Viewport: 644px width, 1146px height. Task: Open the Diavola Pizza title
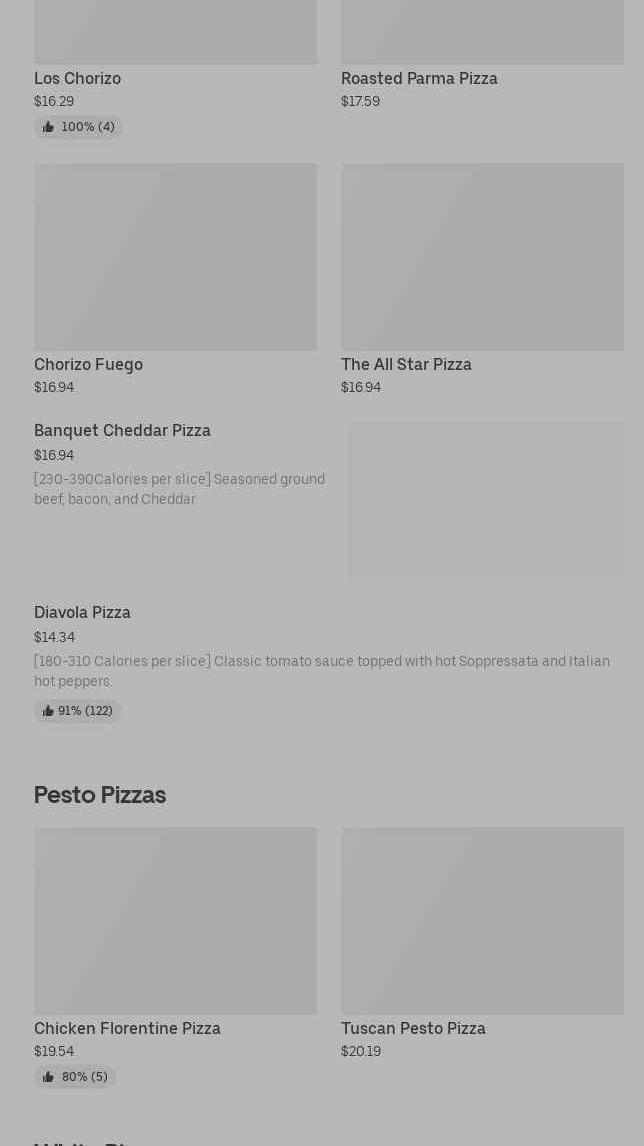click(82, 613)
